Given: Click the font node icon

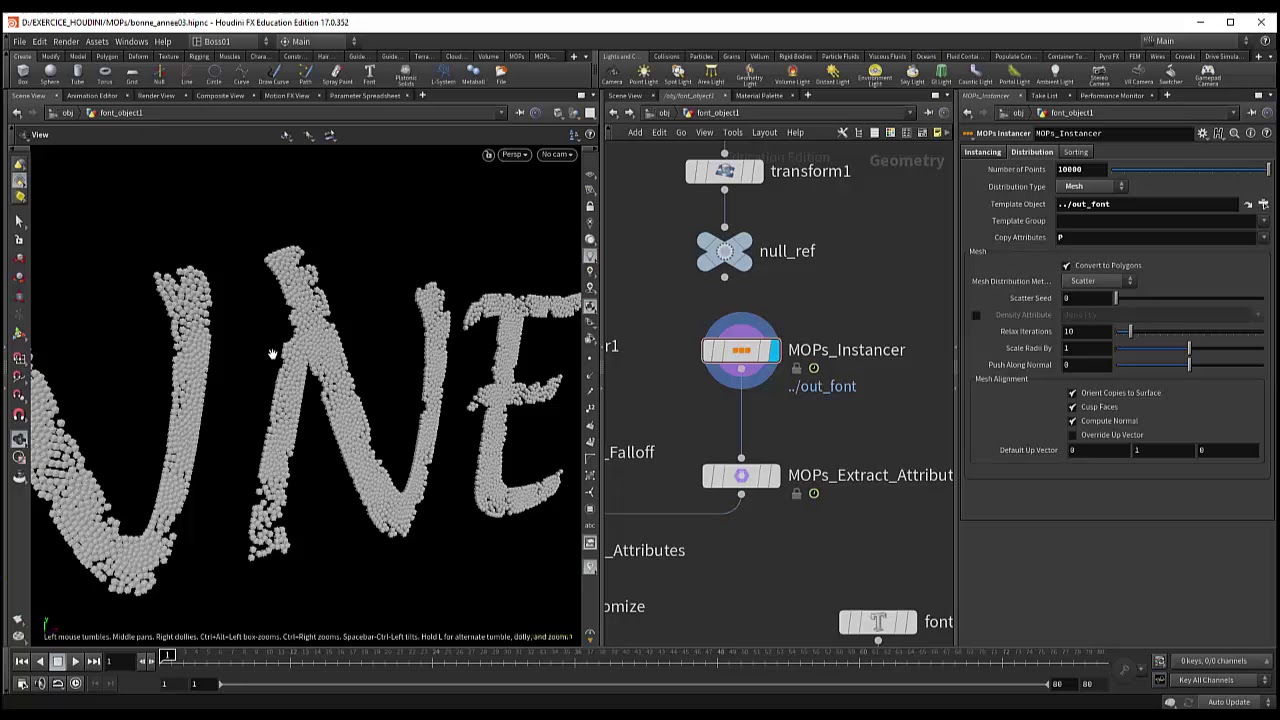Looking at the screenshot, I should [x=877, y=622].
